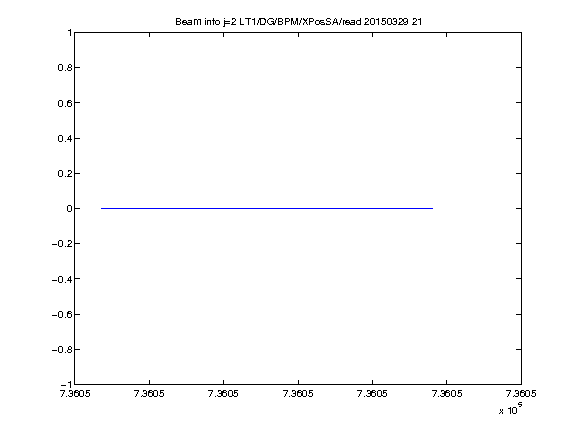Click the −0.4 y-axis tick label
Viewport: 576px width, 432px height.
[x=62, y=279]
